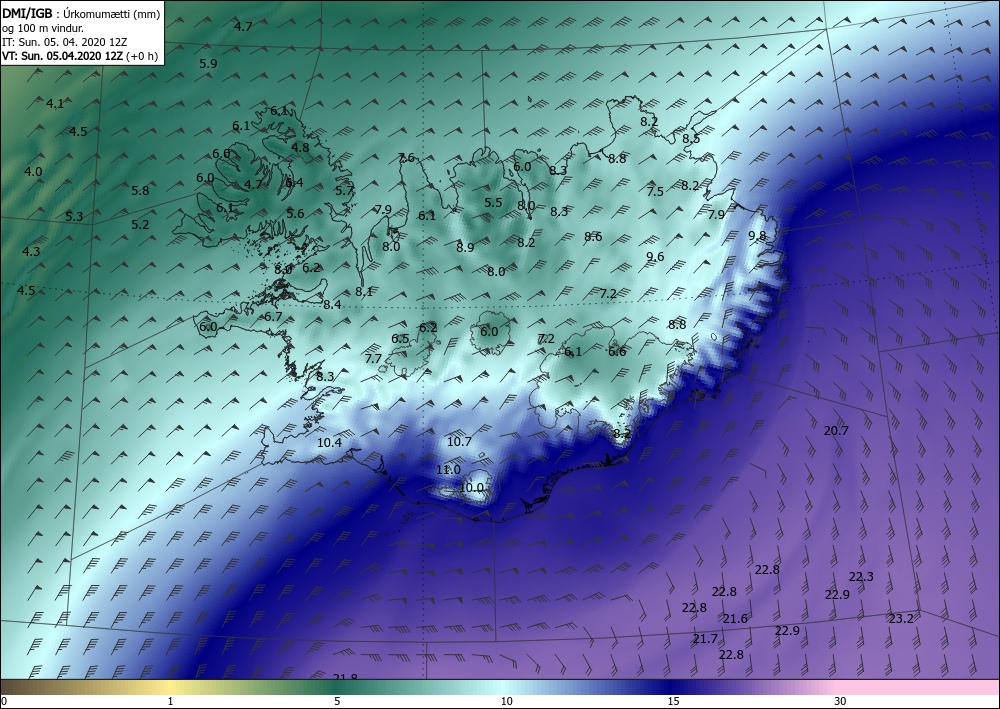Select the '7.7' value label
This screenshot has height=709, width=1000.
[373, 359]
